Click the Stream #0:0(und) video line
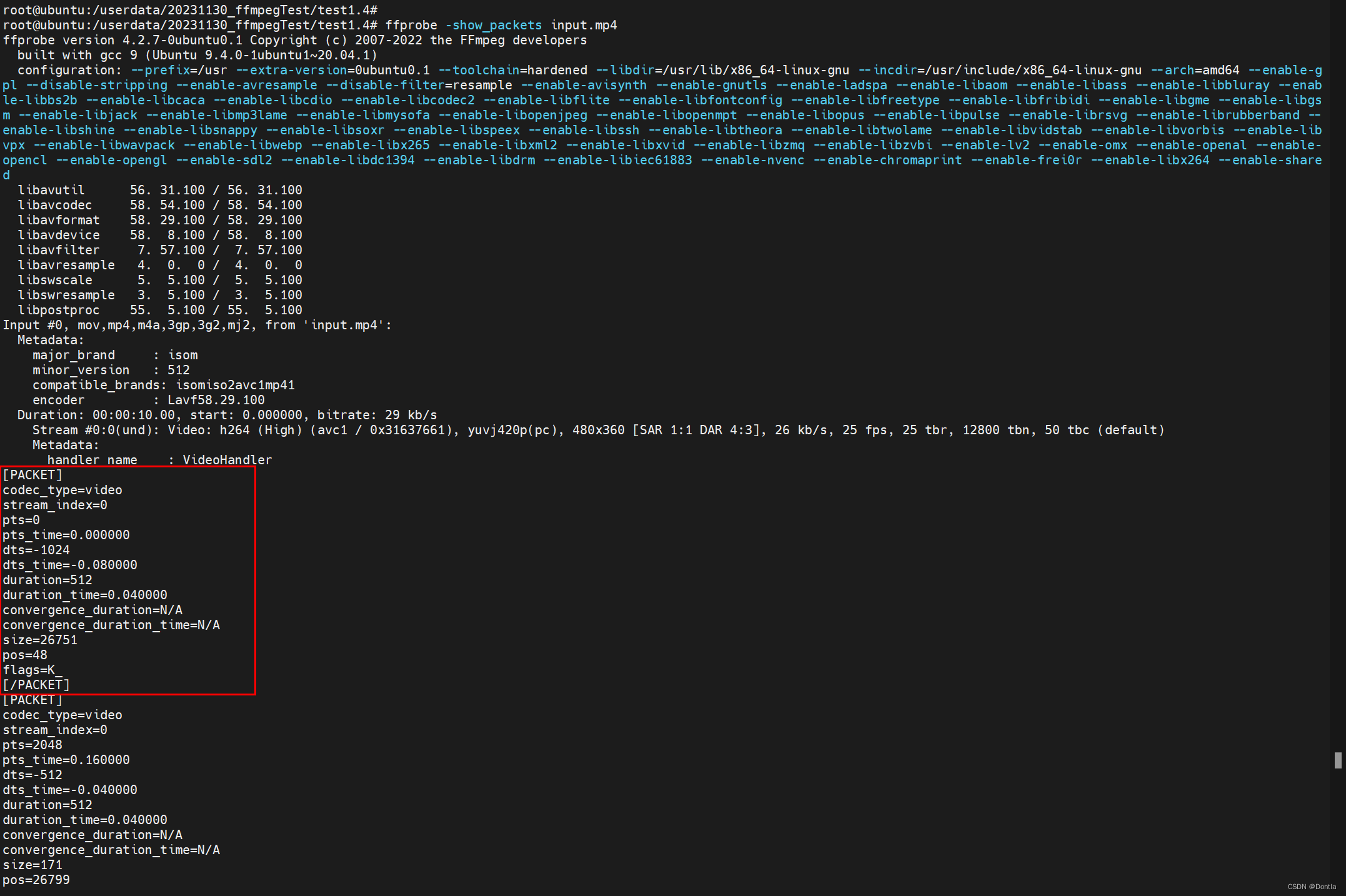 click(598, 430)
